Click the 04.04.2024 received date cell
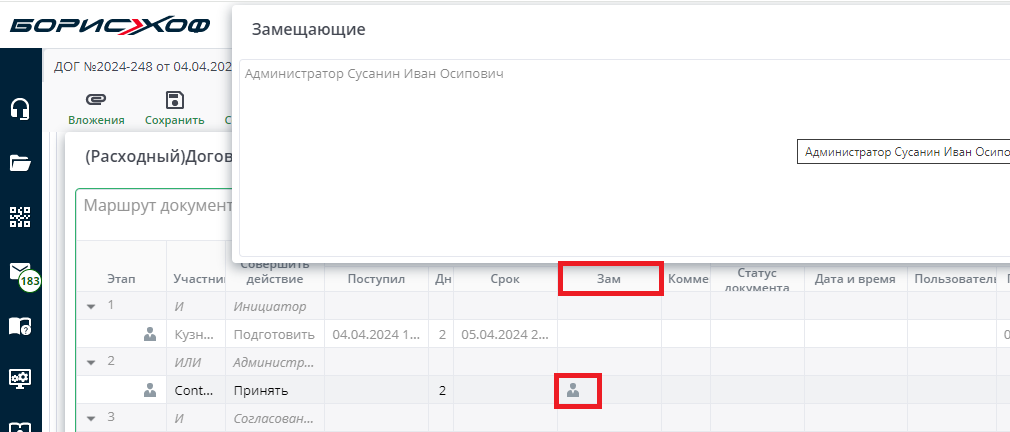Viewport: 1010px width, 432px height. coord(376,334)
